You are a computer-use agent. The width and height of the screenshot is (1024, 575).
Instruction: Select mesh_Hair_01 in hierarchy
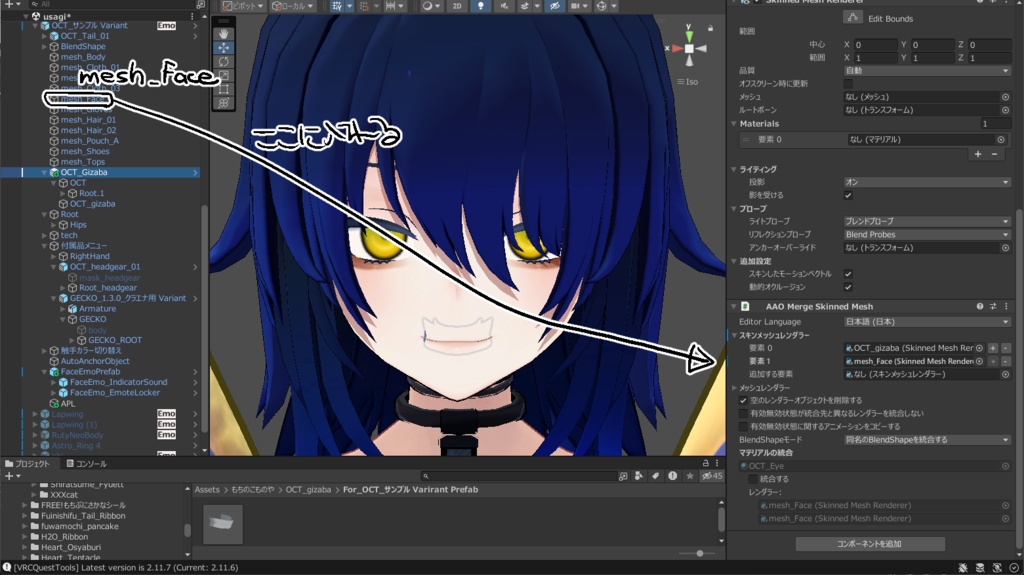(x=88, y=120)
